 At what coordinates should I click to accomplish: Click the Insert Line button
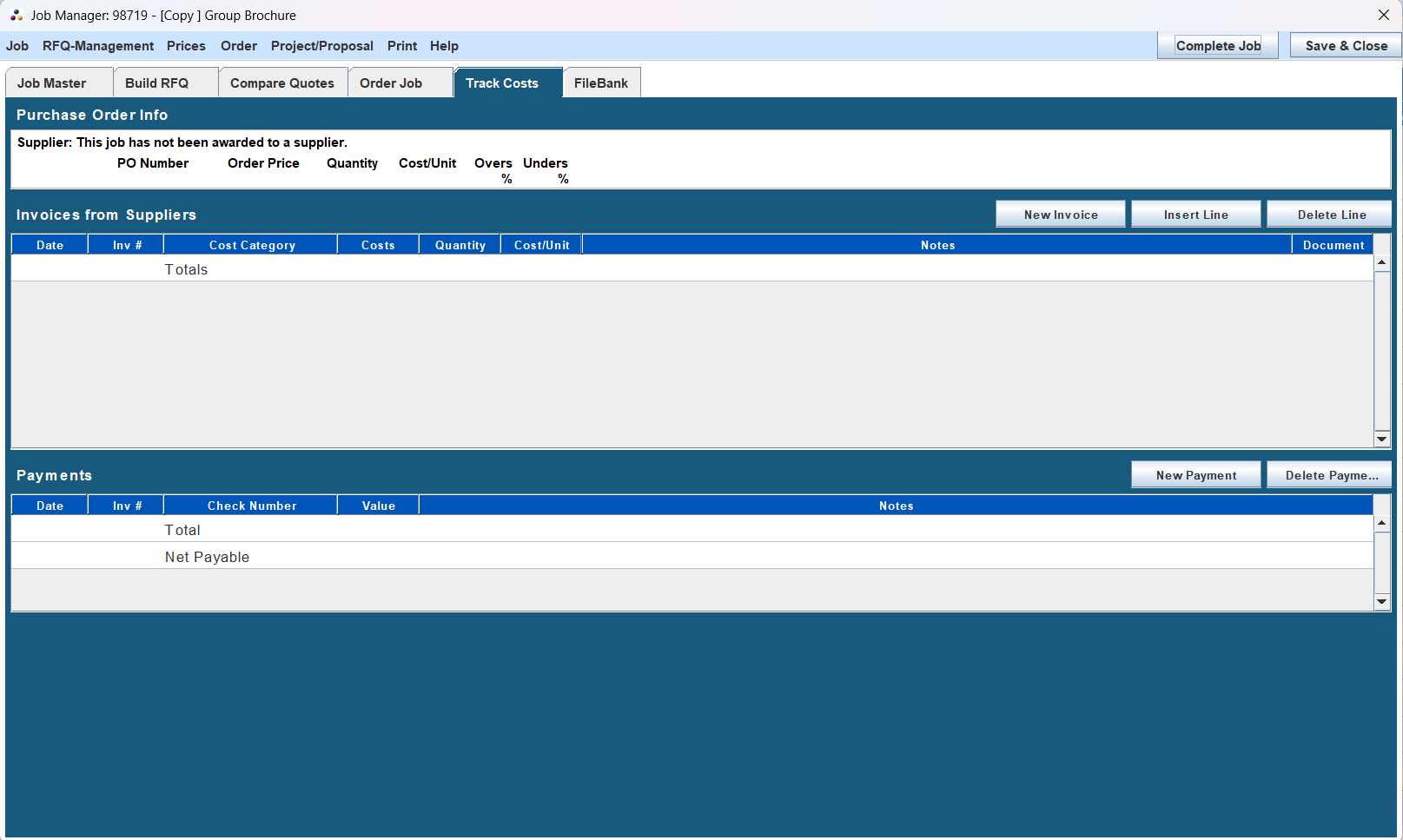pyautogui.click(x=1195, y=214)
